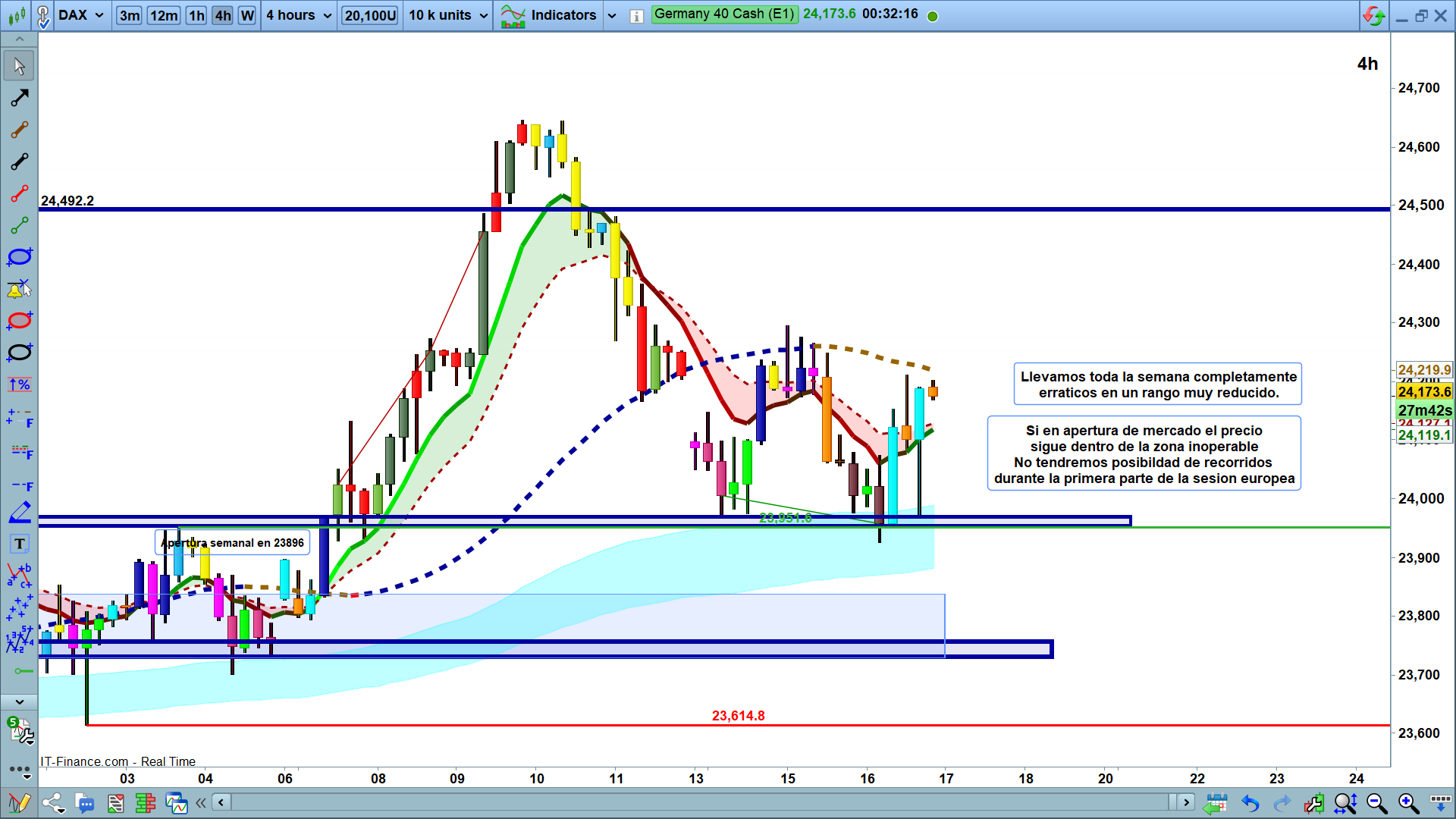Click the information icon
Viewport: 1456px width, 819px height.
[637, 16]
